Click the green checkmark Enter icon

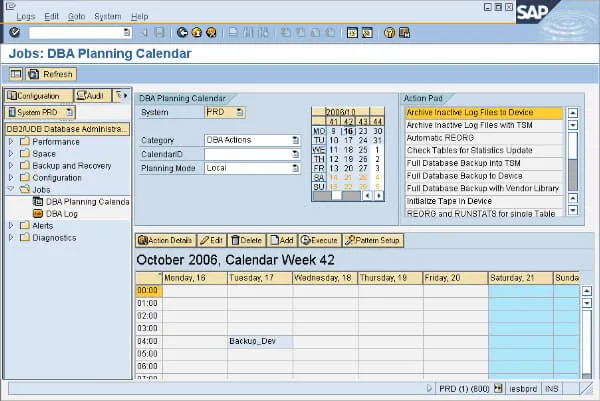[15, 33]
